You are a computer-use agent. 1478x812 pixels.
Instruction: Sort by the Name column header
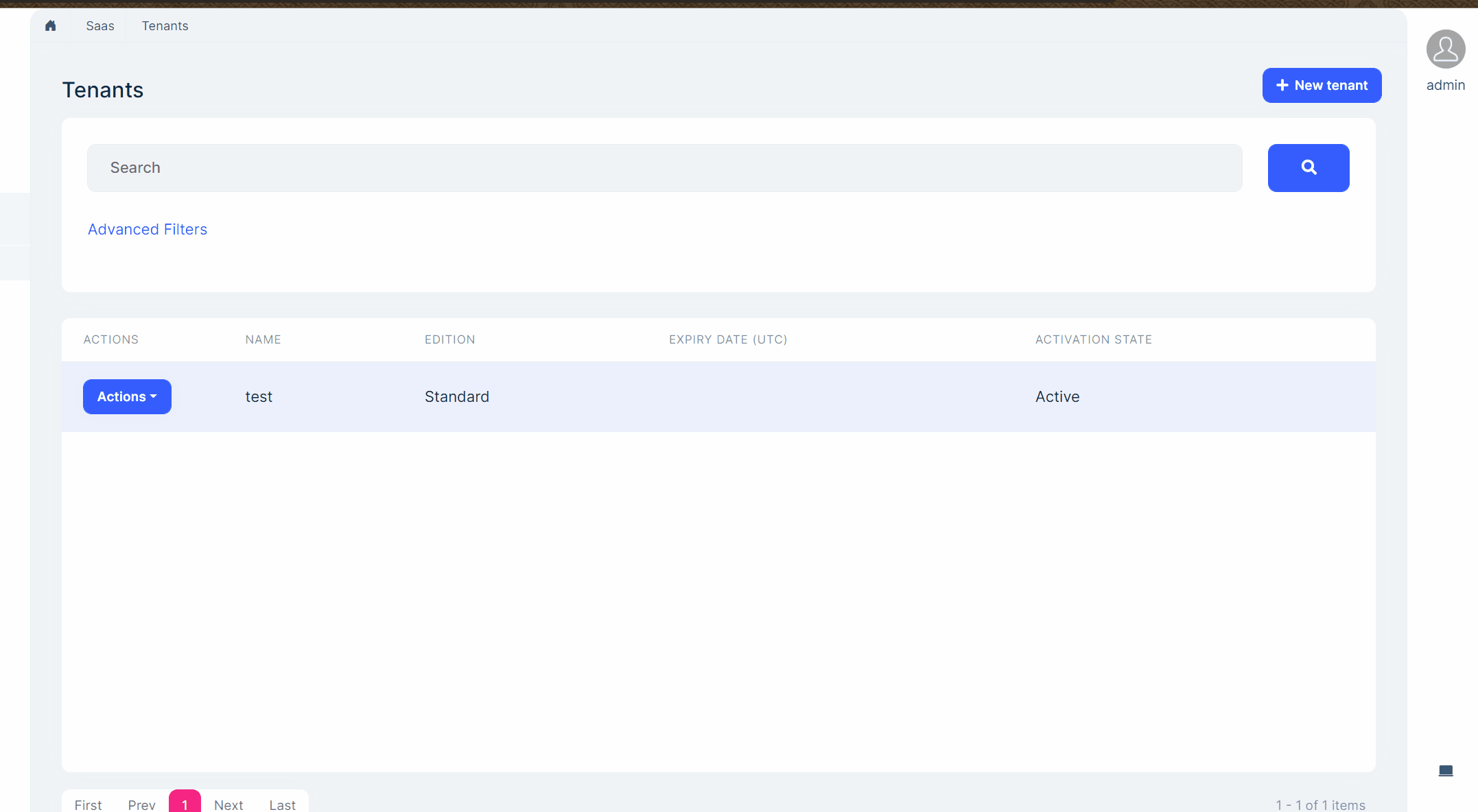263,339
